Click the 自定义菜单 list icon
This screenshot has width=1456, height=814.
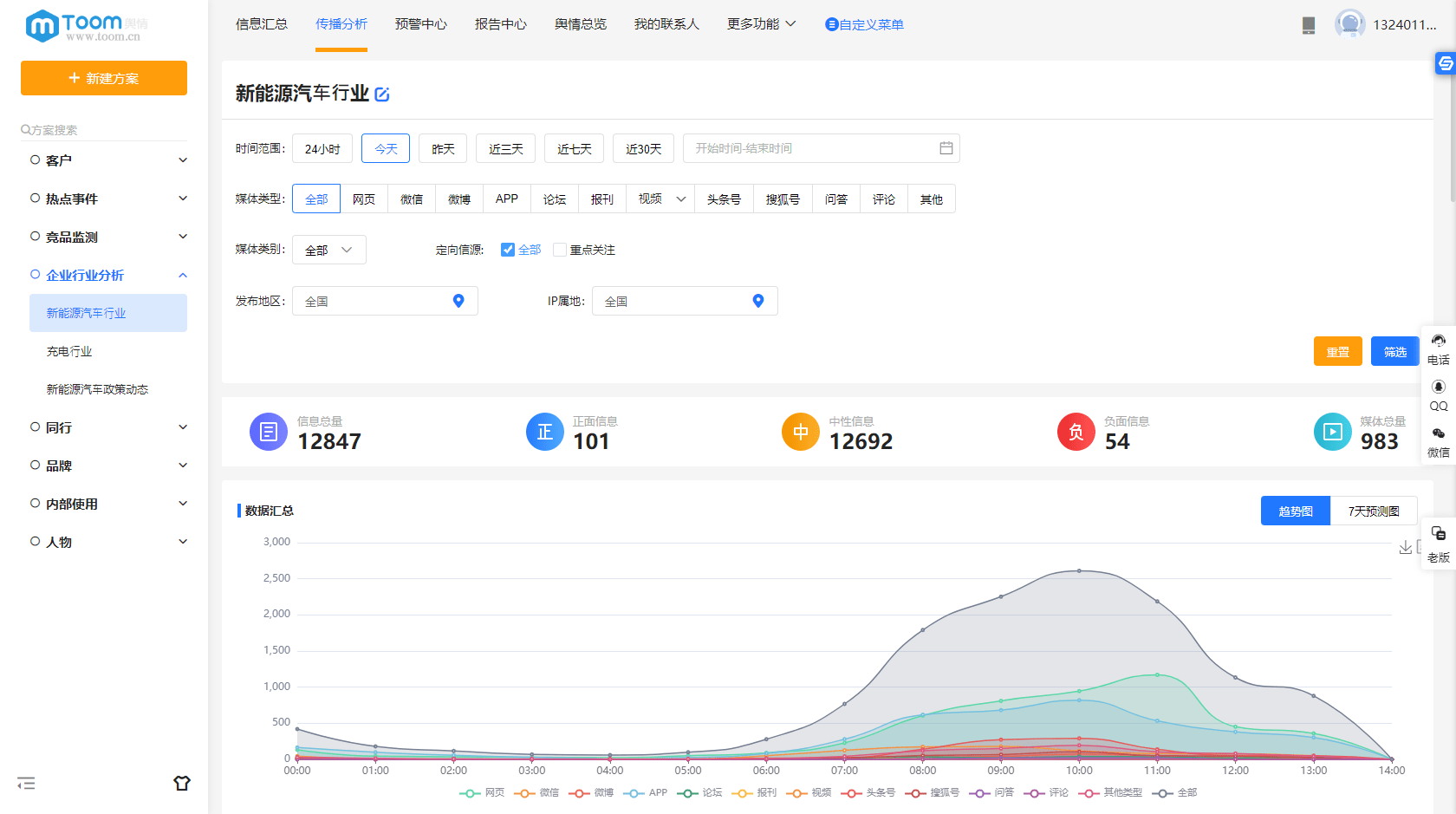(832, 24)
